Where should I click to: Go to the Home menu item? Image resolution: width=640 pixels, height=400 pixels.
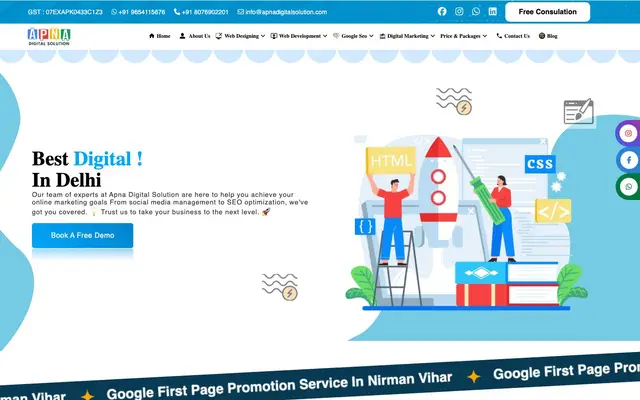click(x=160, y=36)
